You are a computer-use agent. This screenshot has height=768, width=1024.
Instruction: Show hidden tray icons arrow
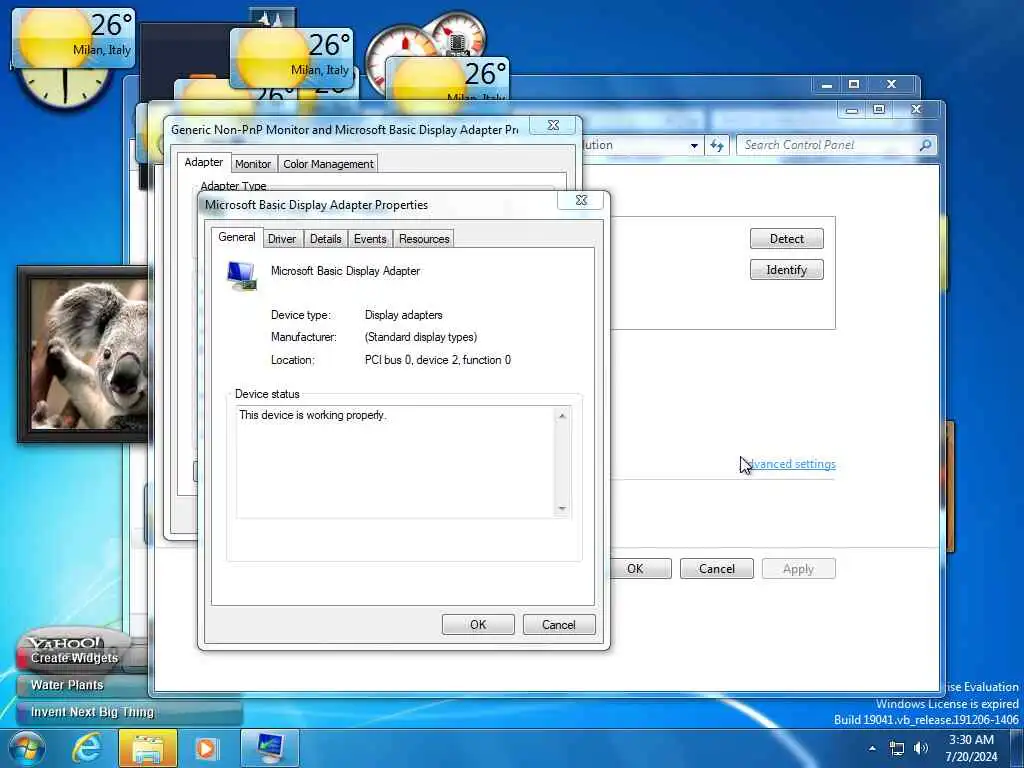pyautogui.click(x=872, y=748)
